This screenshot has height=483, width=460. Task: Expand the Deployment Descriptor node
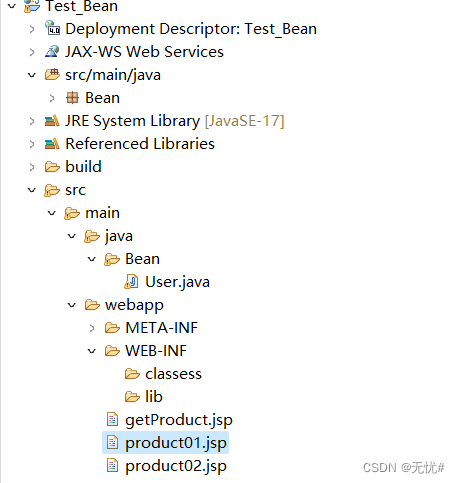pyautogui.click(x=32, y=29)
